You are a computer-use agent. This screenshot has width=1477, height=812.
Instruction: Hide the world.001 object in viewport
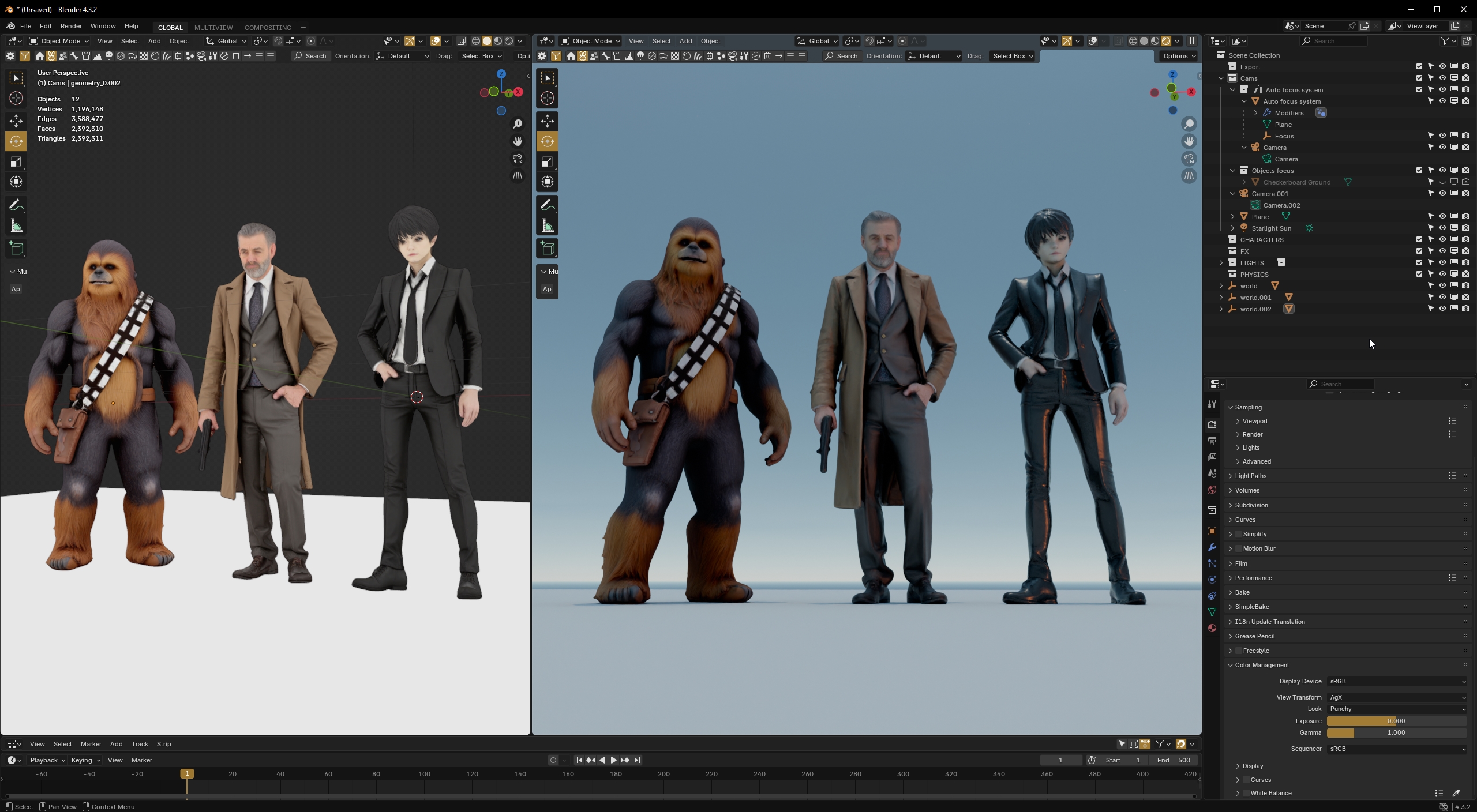(x=1442, y=298)
